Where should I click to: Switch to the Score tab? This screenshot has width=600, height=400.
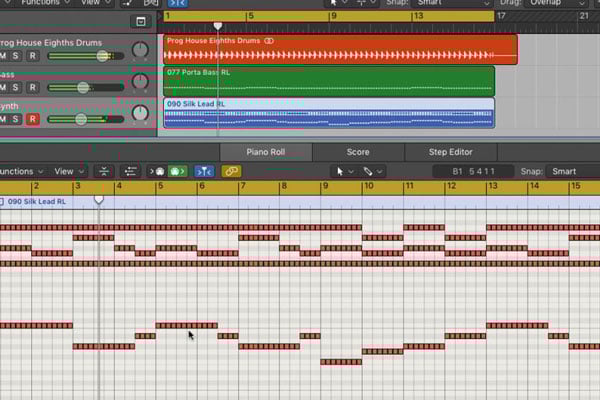pyautogui.click(x=357, y=152)
